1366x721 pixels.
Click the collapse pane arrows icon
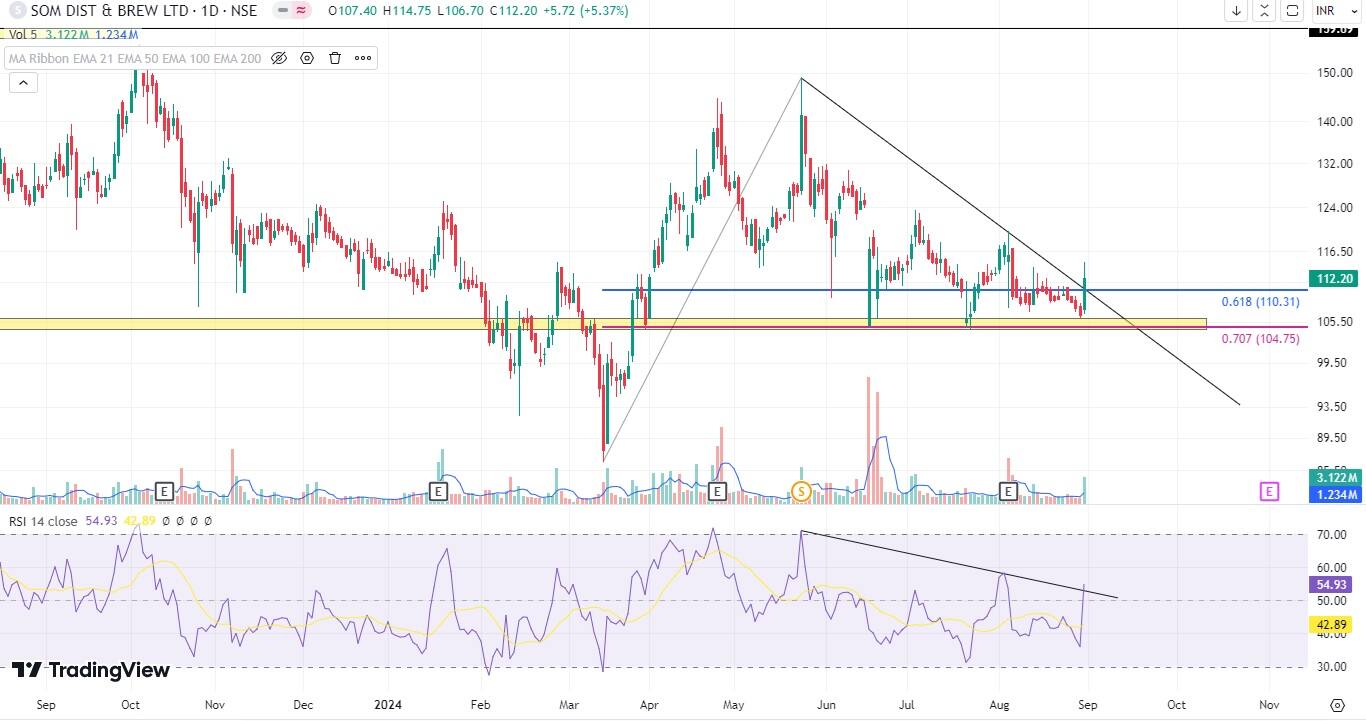[x=1265, y=11]
